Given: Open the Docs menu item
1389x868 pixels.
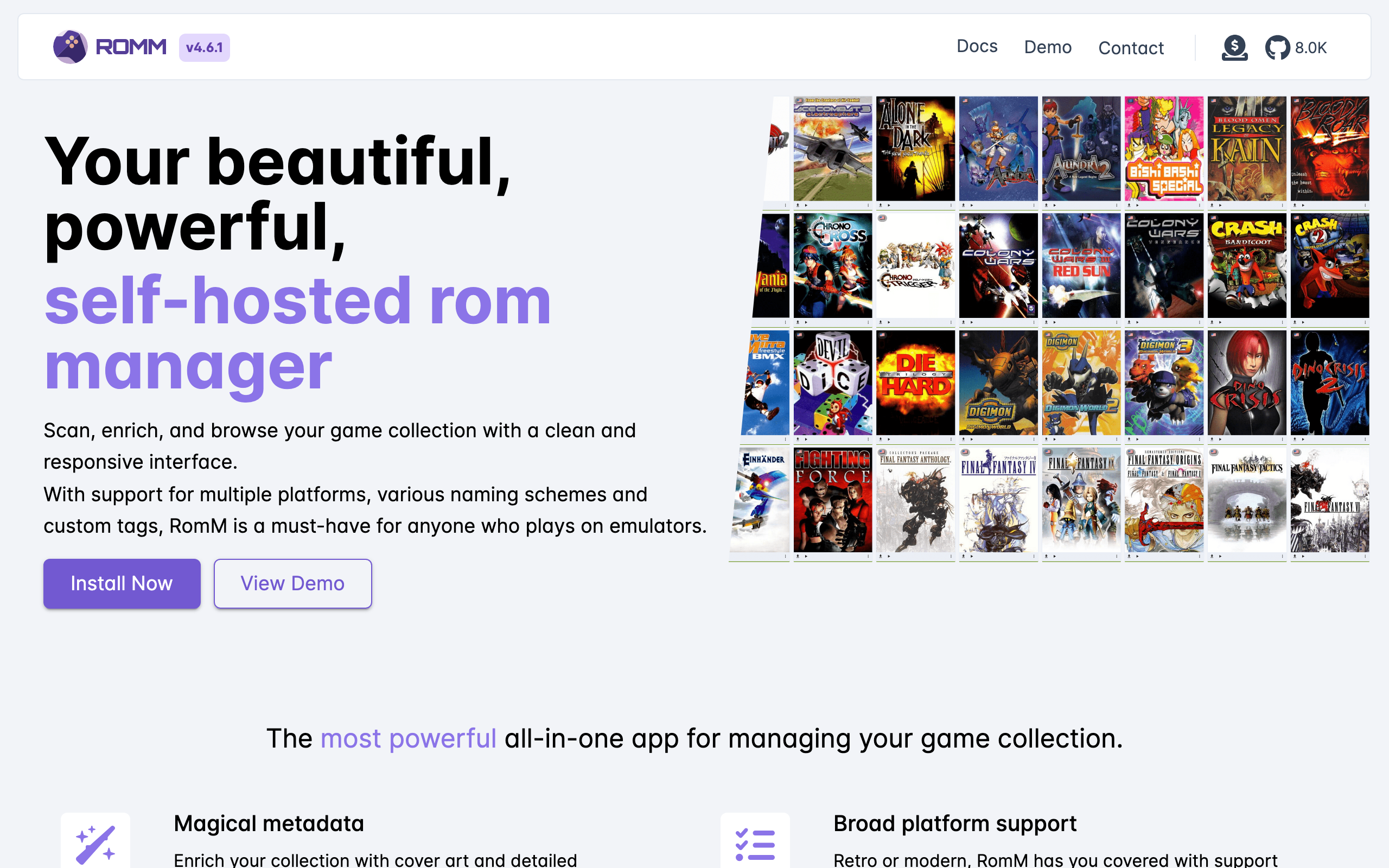Looking at the screenshot, I should coord(977,47).
